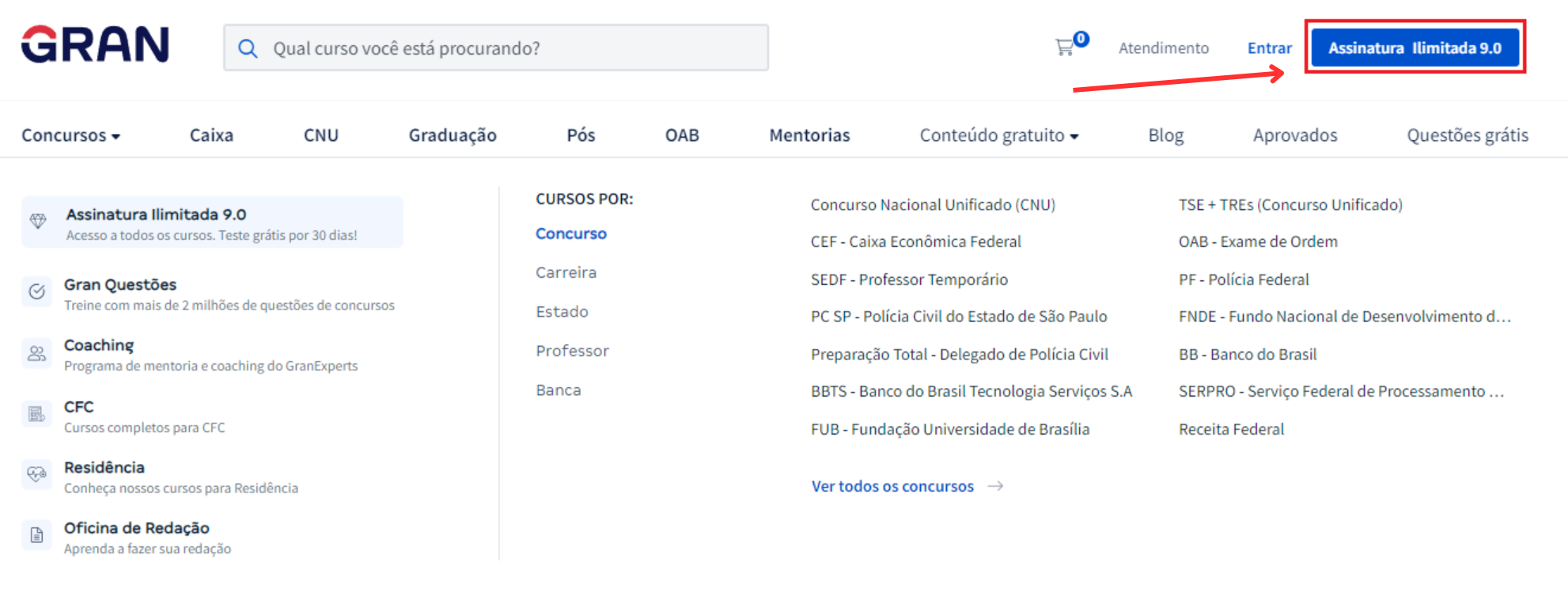Switch to the Banca course category
The height and width of the screenshot is (589, 1568).
(558, 390)
